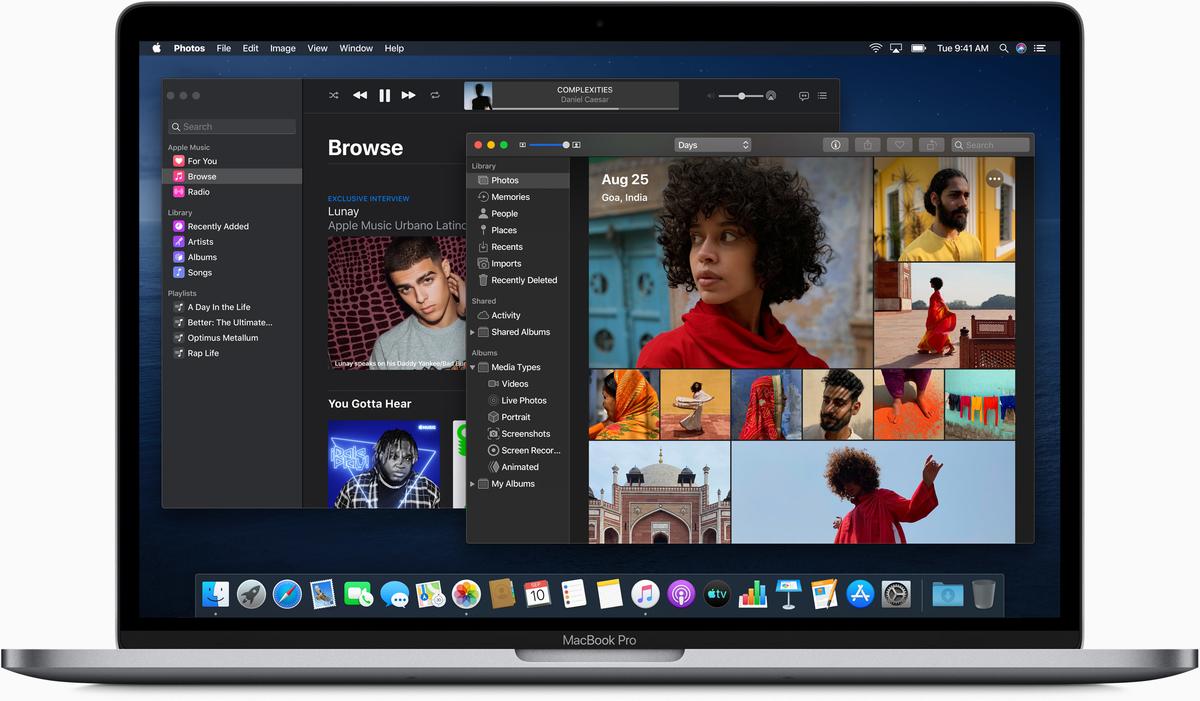Open the Up Next queue list icon
The height and width of the screenshot is (701, 1200).
(x=822, y=96)
